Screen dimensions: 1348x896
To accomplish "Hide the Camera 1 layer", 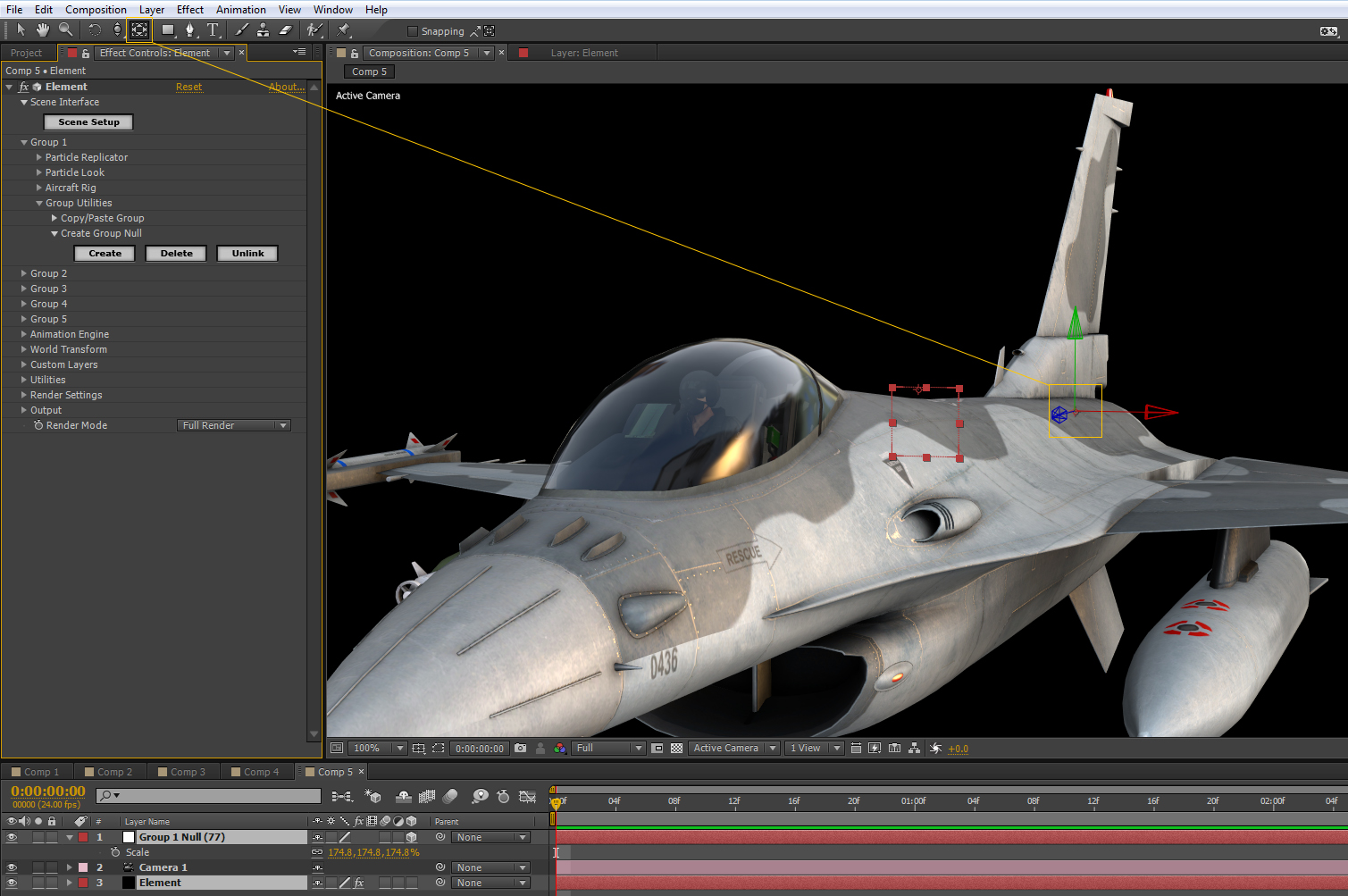I will (x=12, y=867).
